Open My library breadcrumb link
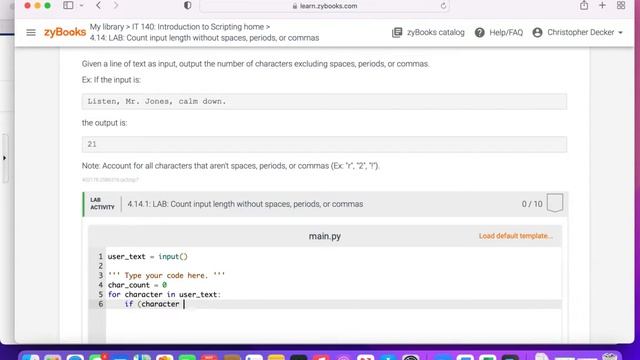Screen dimensions: 640x360 (107, 27)
